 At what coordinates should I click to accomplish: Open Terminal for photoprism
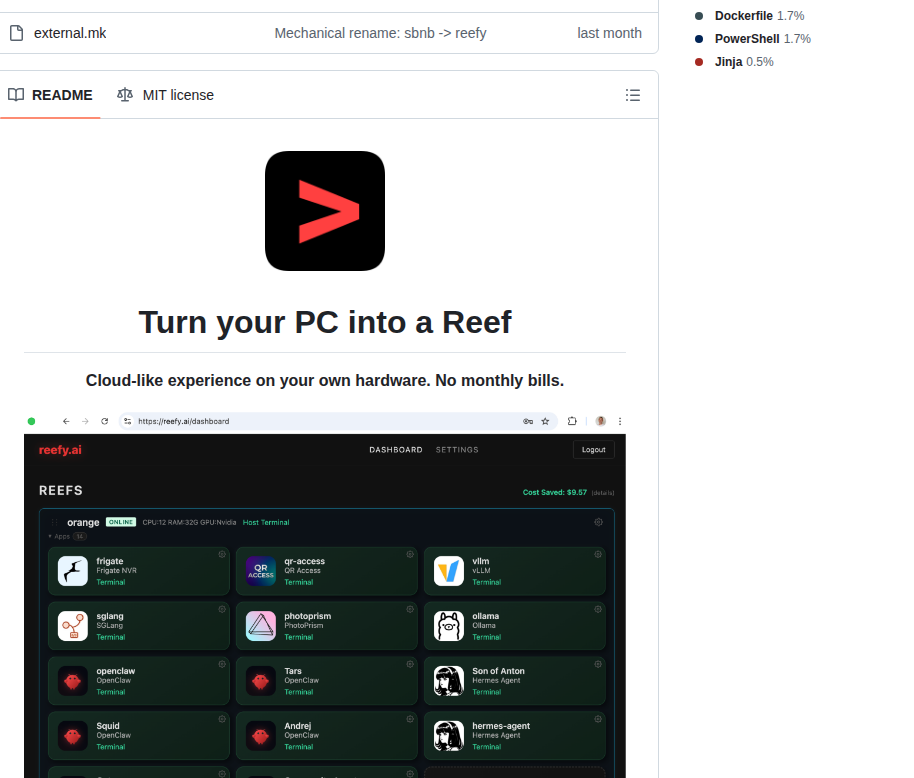coord(298,637)
